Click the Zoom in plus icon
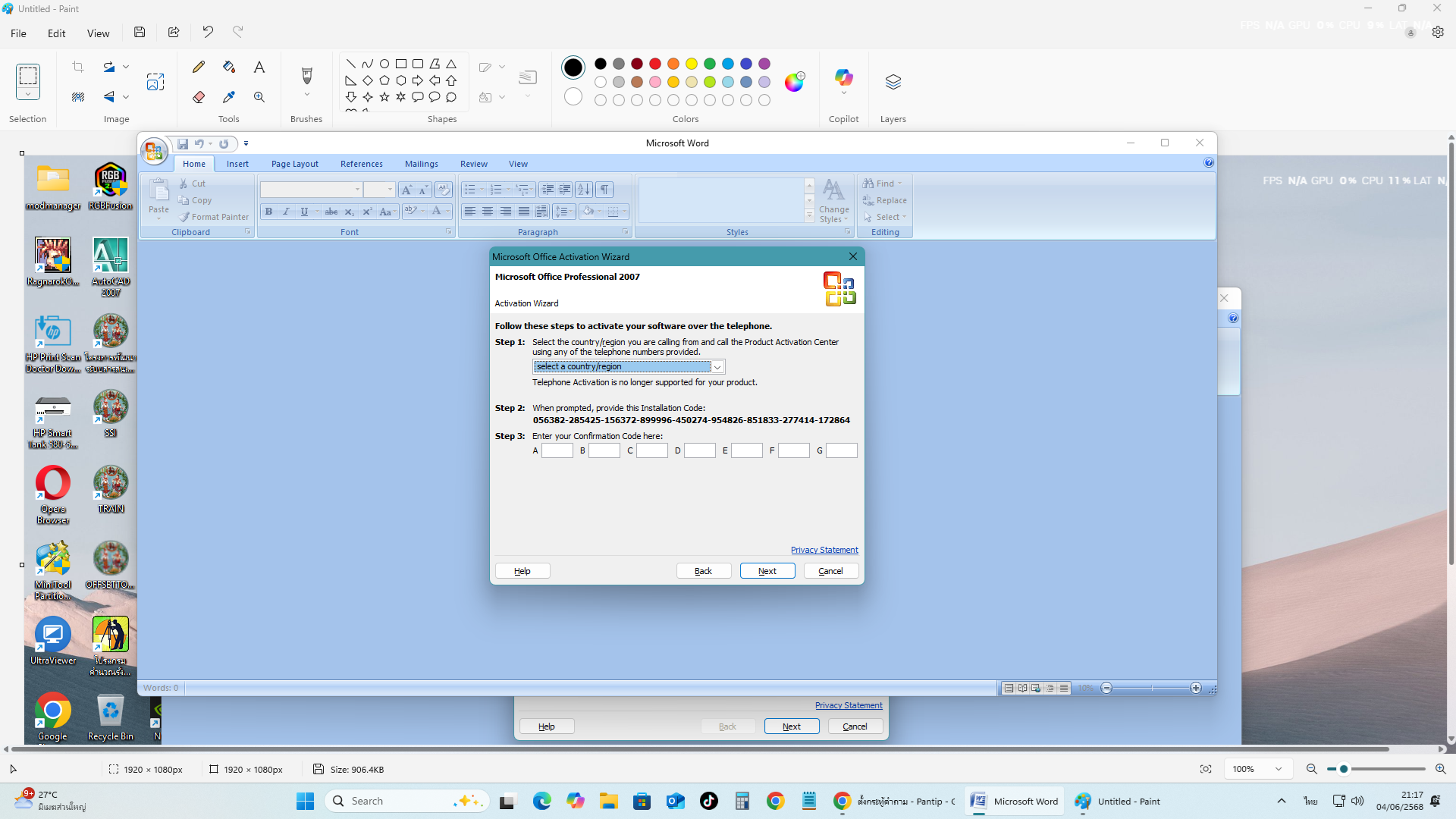The width and height of the screenshot is (1456, 819). [x=1440, y=769]
